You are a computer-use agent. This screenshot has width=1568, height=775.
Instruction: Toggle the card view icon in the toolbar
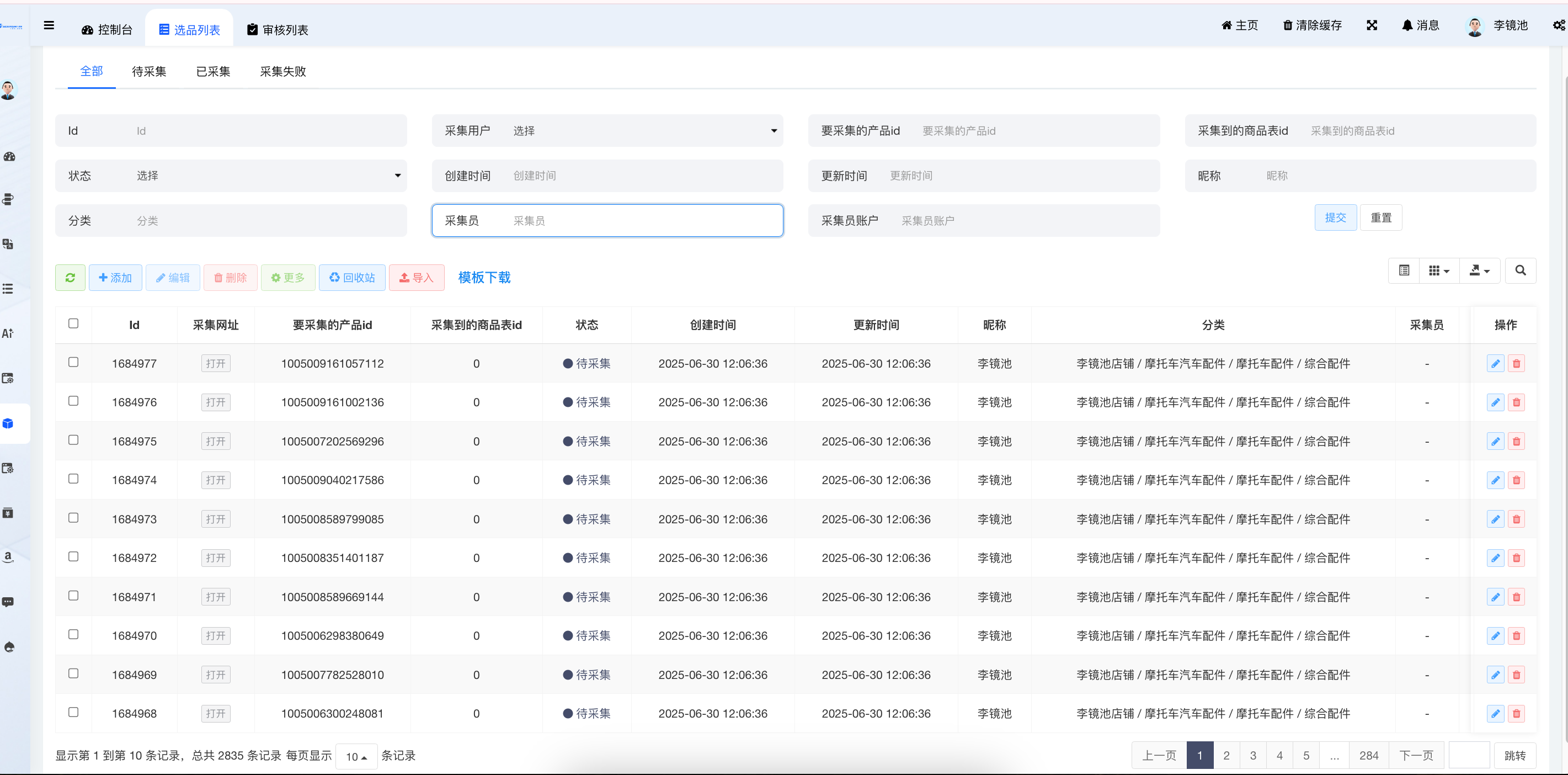coord(1404,270)
